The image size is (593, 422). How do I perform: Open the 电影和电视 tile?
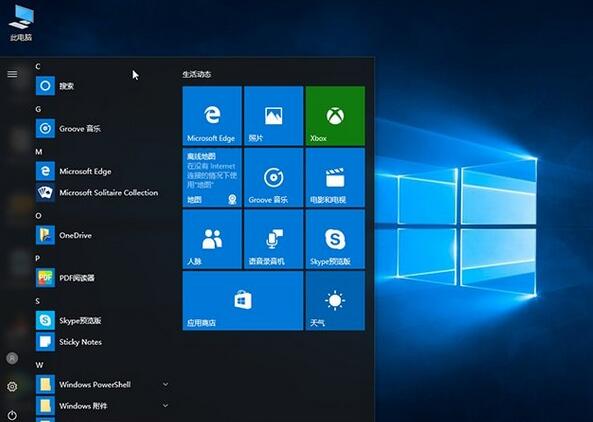coord(335,177)
